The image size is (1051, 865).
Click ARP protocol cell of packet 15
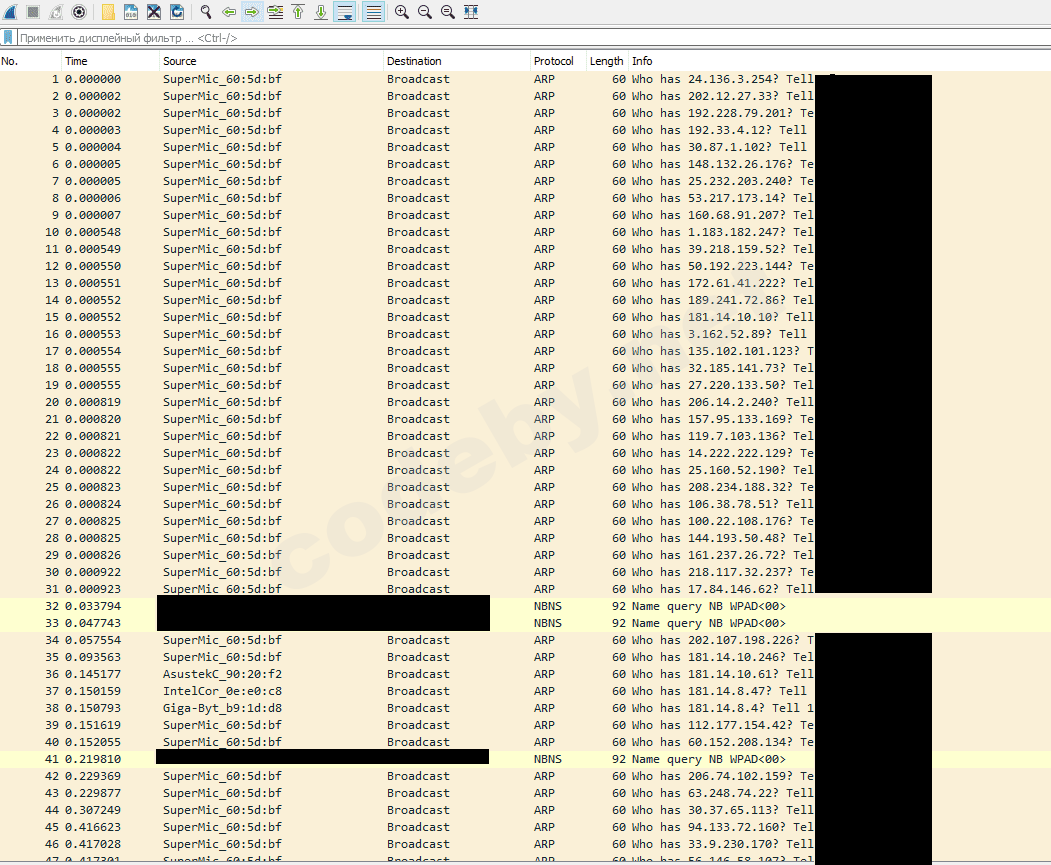point(544,317)
